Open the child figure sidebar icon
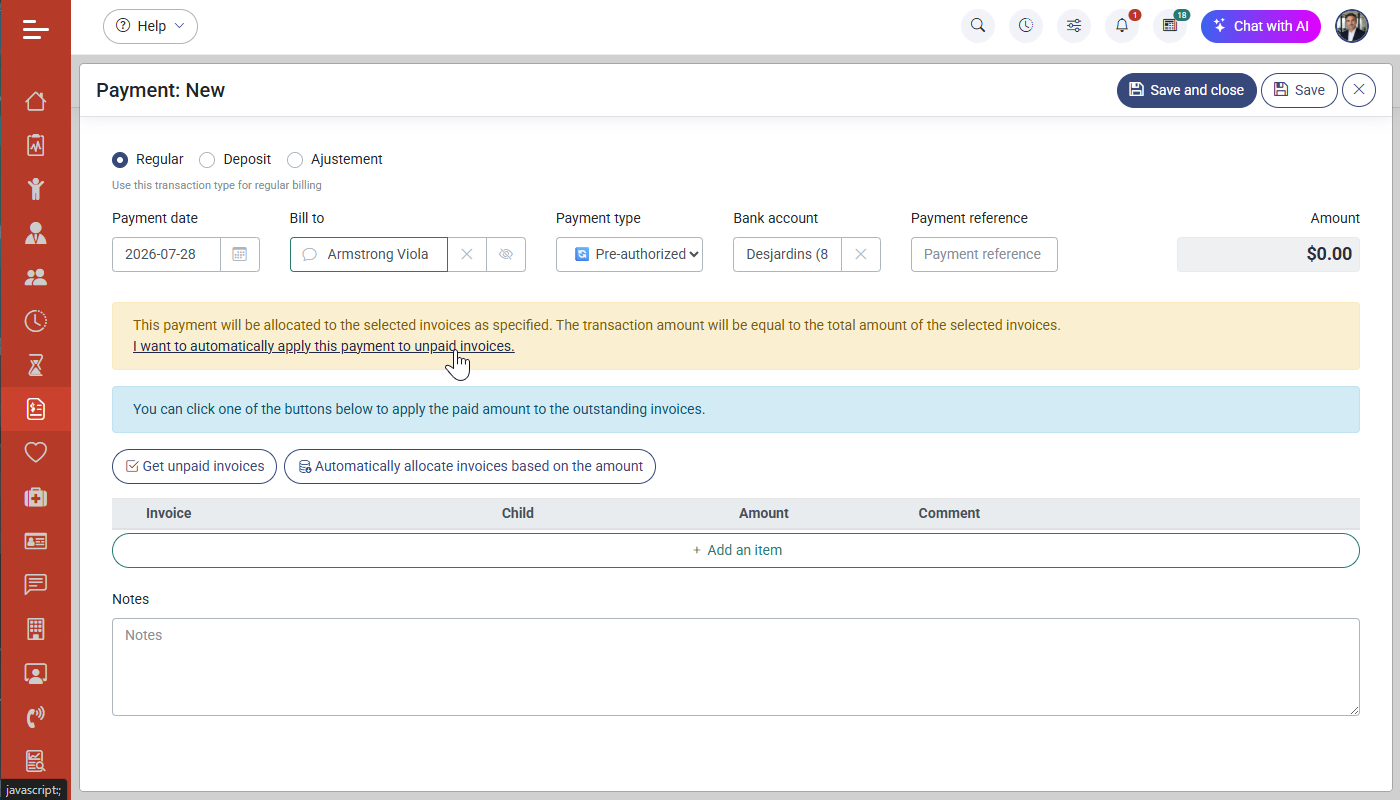The image size is (1400, 800). coord(36,189)
